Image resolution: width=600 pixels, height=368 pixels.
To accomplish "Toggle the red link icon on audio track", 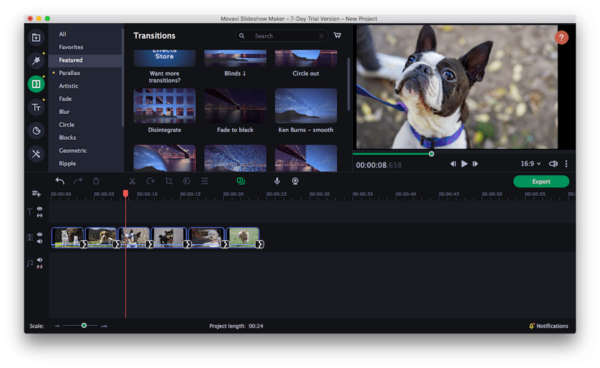I will pyautogui.click(x=39, y=267).
